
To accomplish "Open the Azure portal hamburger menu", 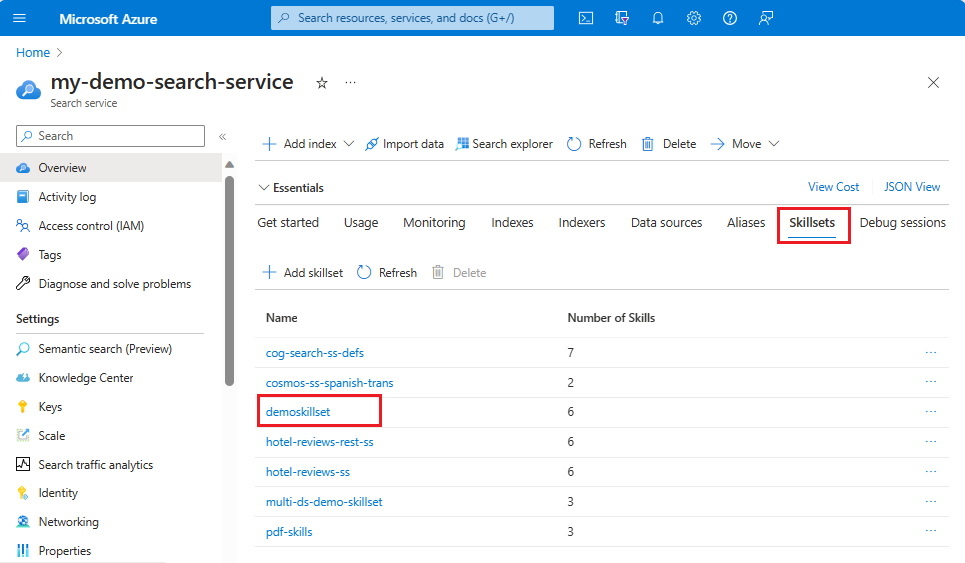I will pyautogui.click(x=20, y=19).
